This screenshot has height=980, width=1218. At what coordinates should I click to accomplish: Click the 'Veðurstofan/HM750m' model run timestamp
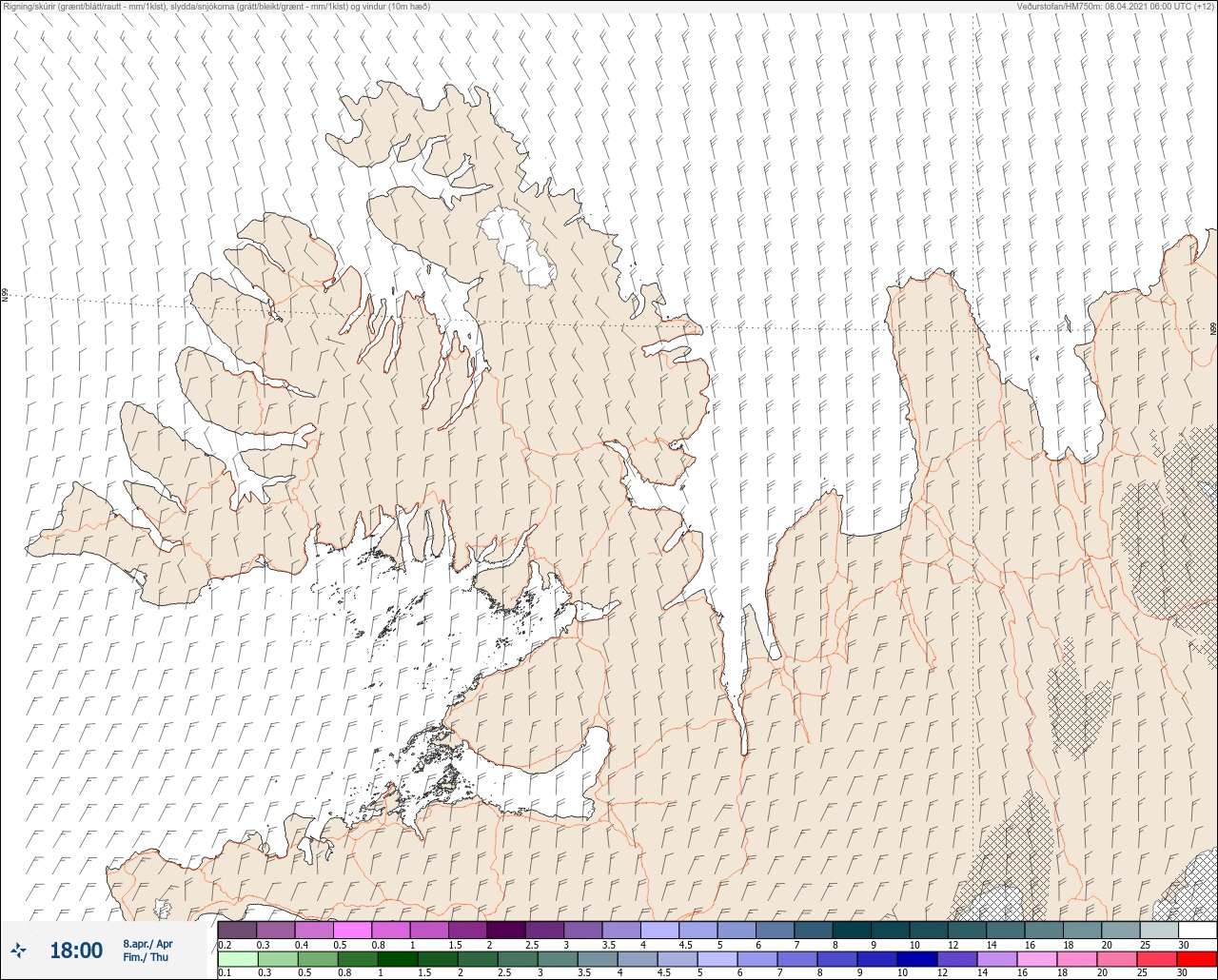click(1114, 6)
